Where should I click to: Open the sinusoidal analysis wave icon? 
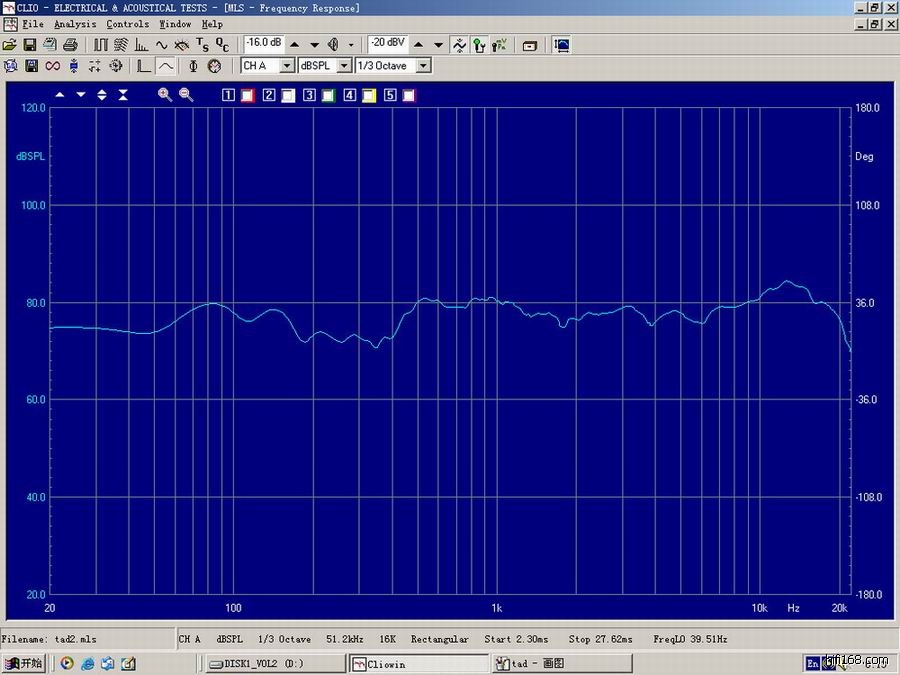(x=161, y=45)
